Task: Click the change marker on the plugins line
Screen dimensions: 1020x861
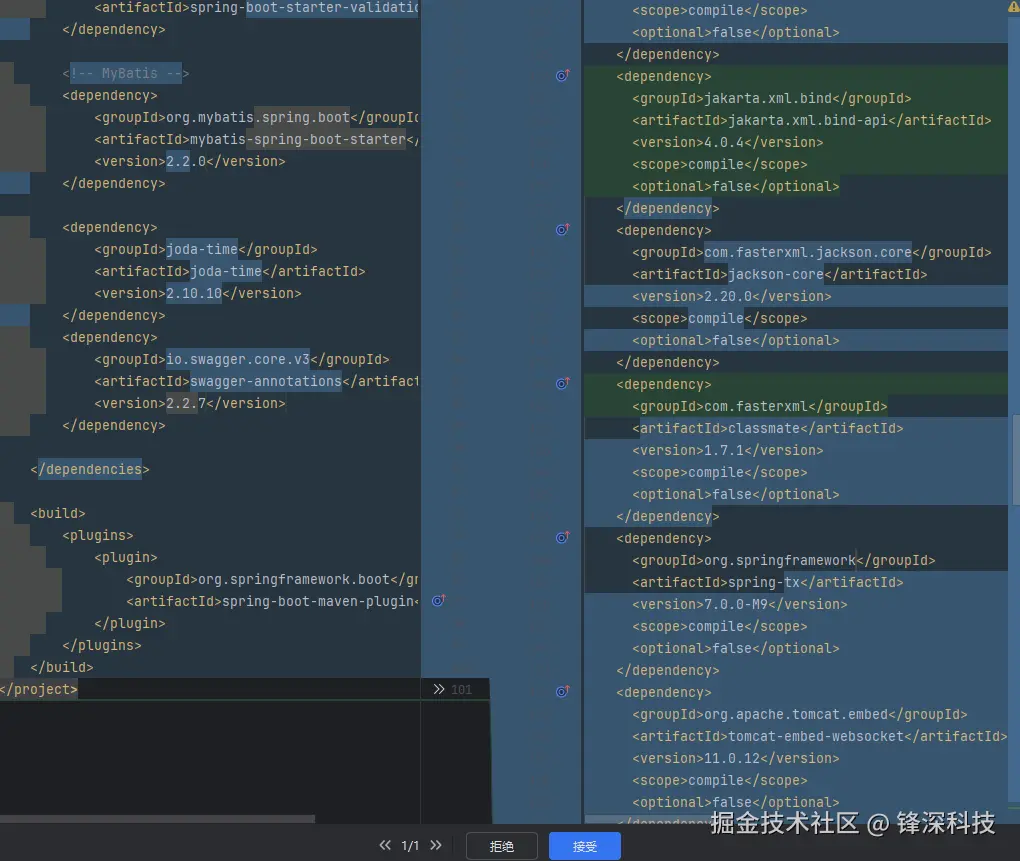Action: pyautogui.click(x=563, y=537)
